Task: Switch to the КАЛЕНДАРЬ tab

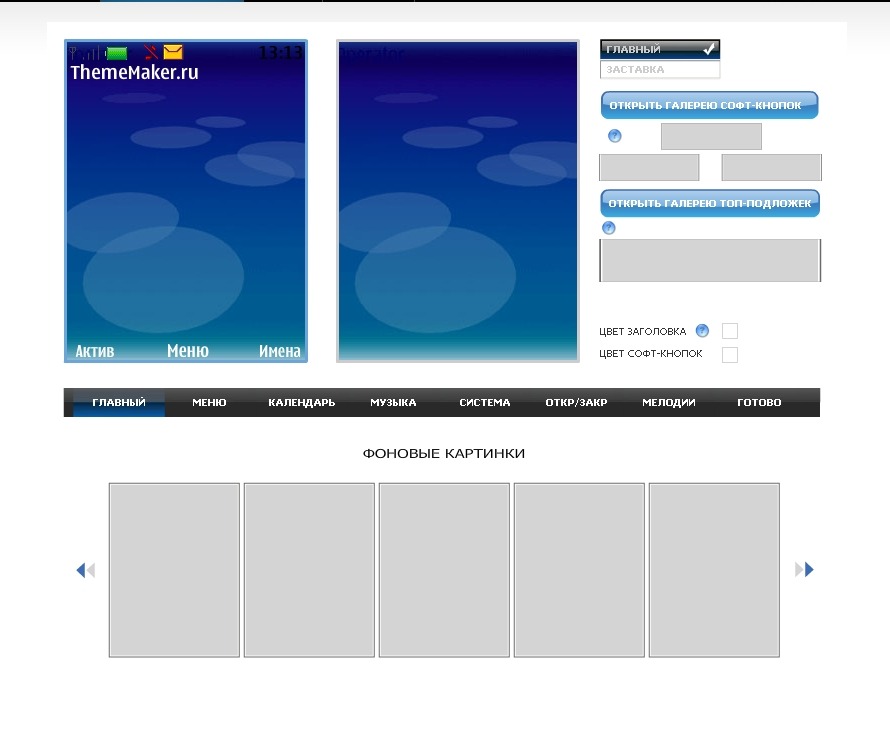Action: tap(301, 403)
